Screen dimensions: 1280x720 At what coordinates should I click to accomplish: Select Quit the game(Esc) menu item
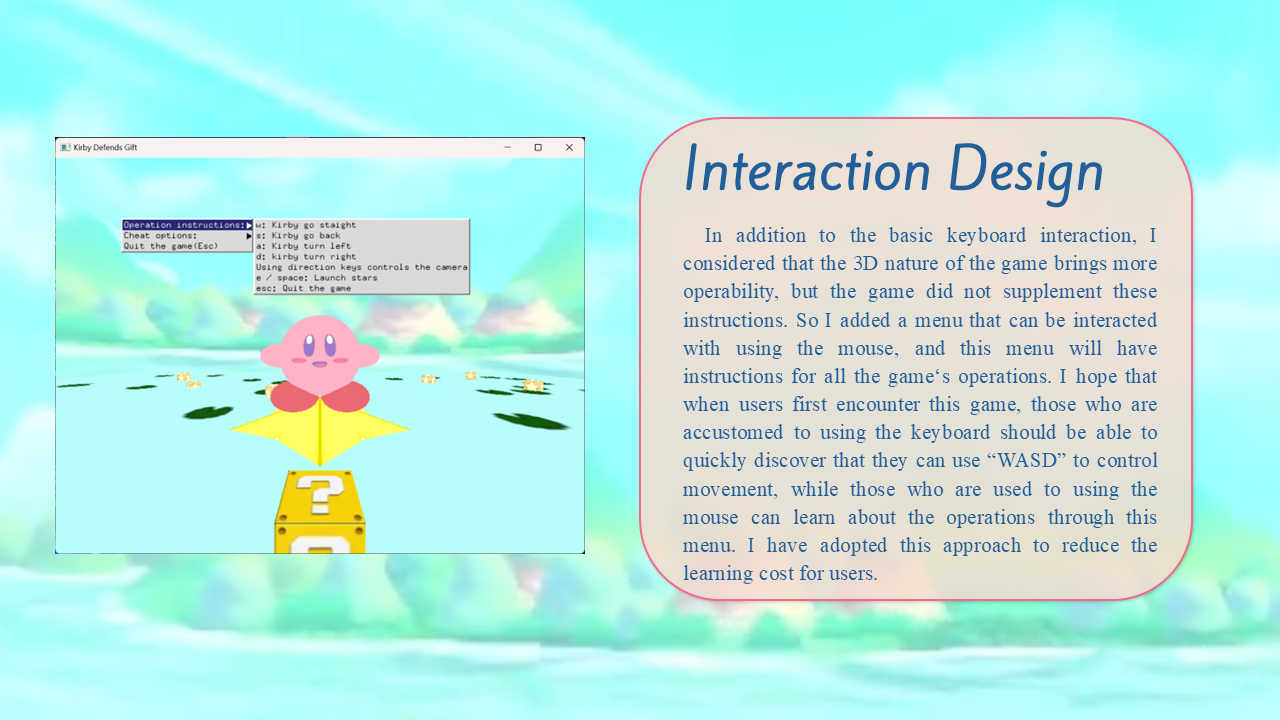(x=188, y=246)
